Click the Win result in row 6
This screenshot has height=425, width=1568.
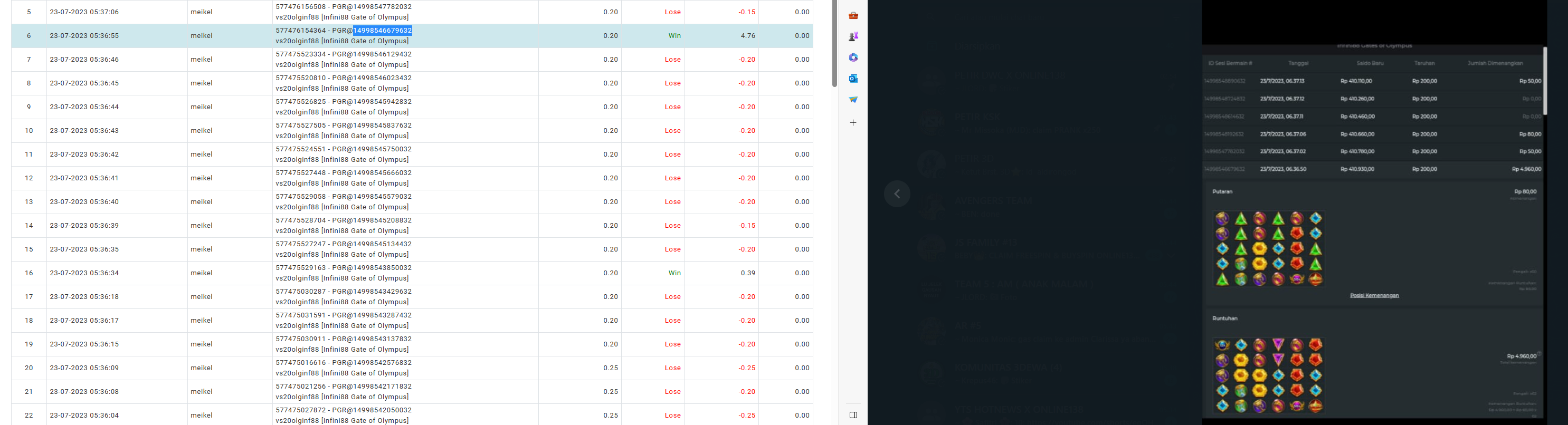click(x=674, y=36)
